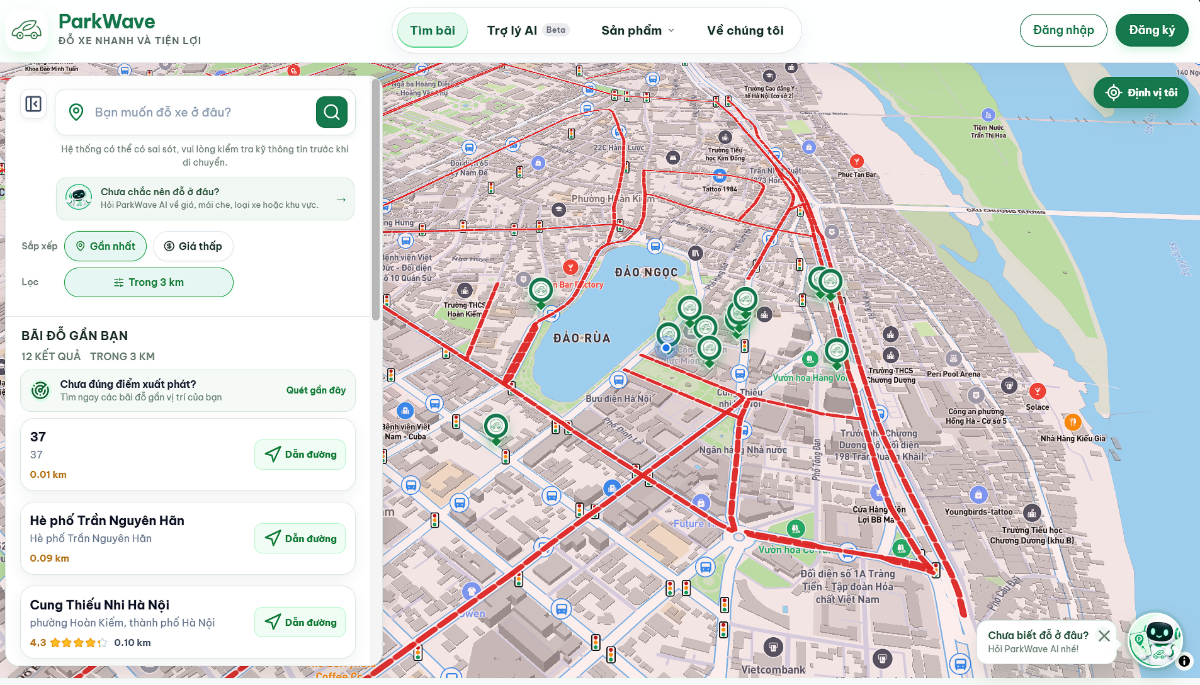
Task: Click the 'Hỏi ParkWave AI nhé!' popup text
Action: coord(1033,648)
